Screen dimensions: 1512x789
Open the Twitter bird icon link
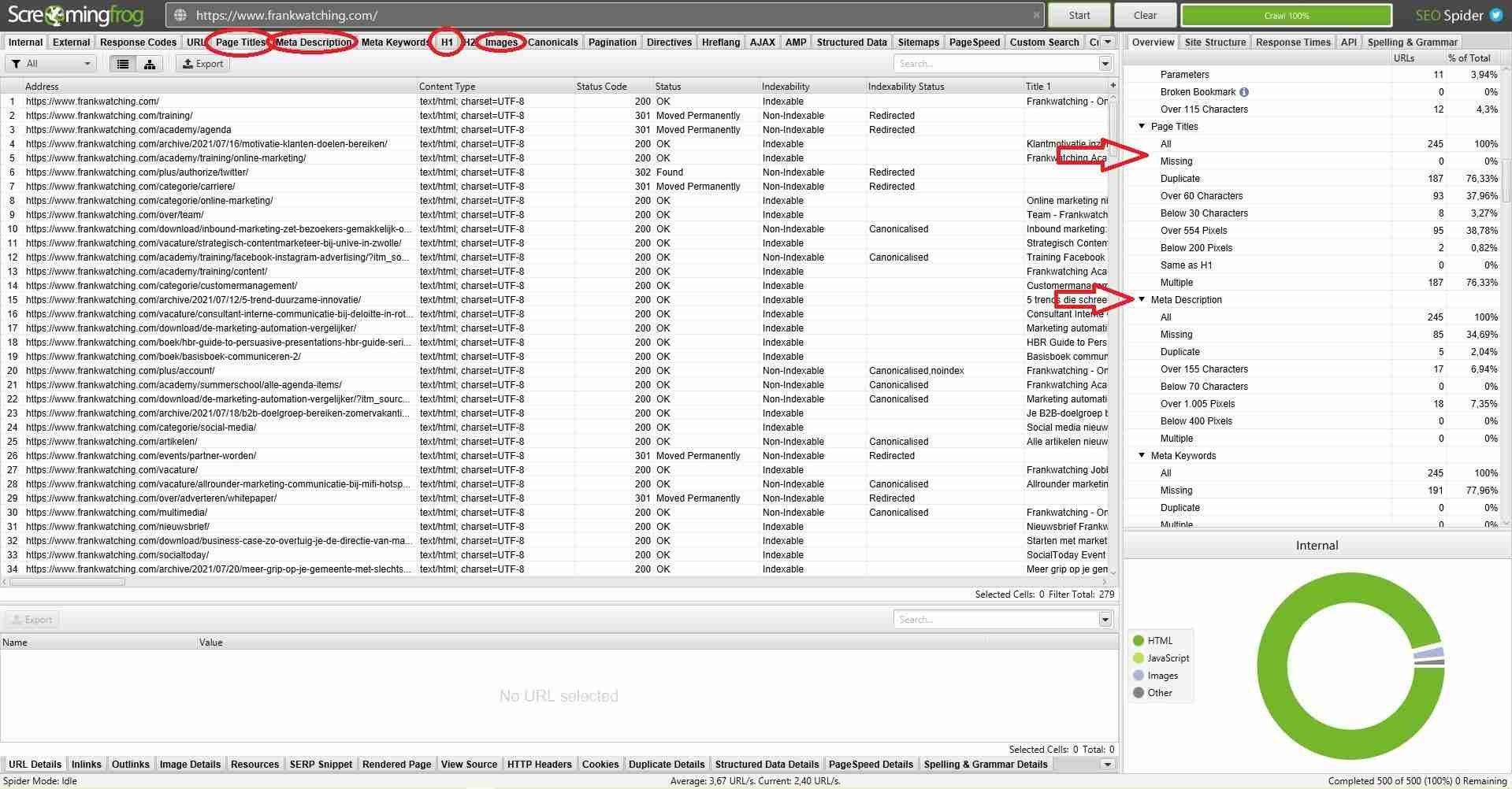coord(1495,15)
